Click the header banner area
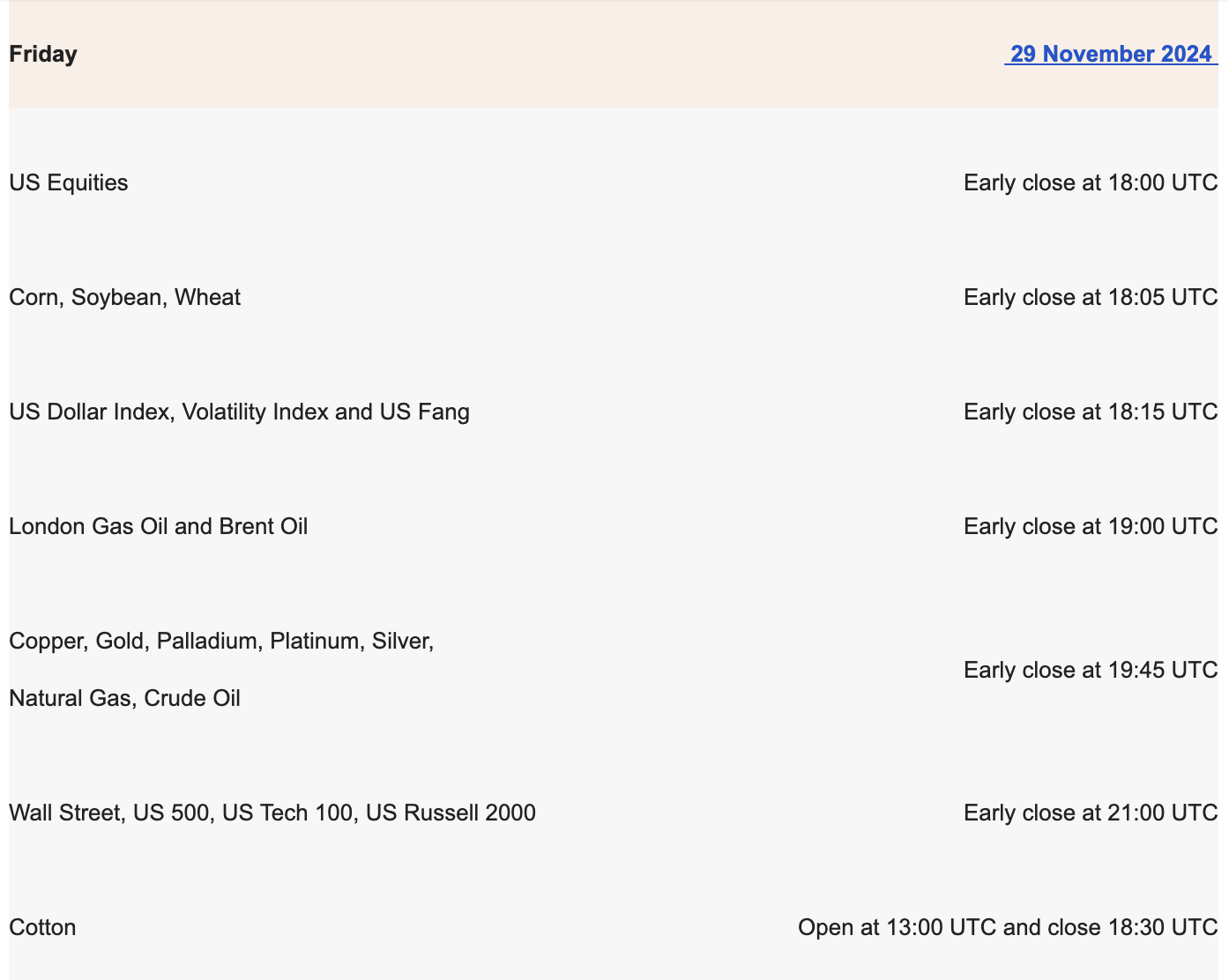This screenshot has width=1229, height=980. tap(614, 54)
